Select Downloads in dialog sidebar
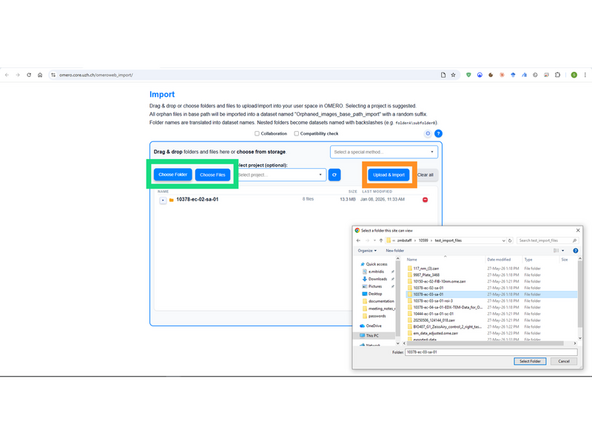This screenshot has height=444, width=592. 378,279
